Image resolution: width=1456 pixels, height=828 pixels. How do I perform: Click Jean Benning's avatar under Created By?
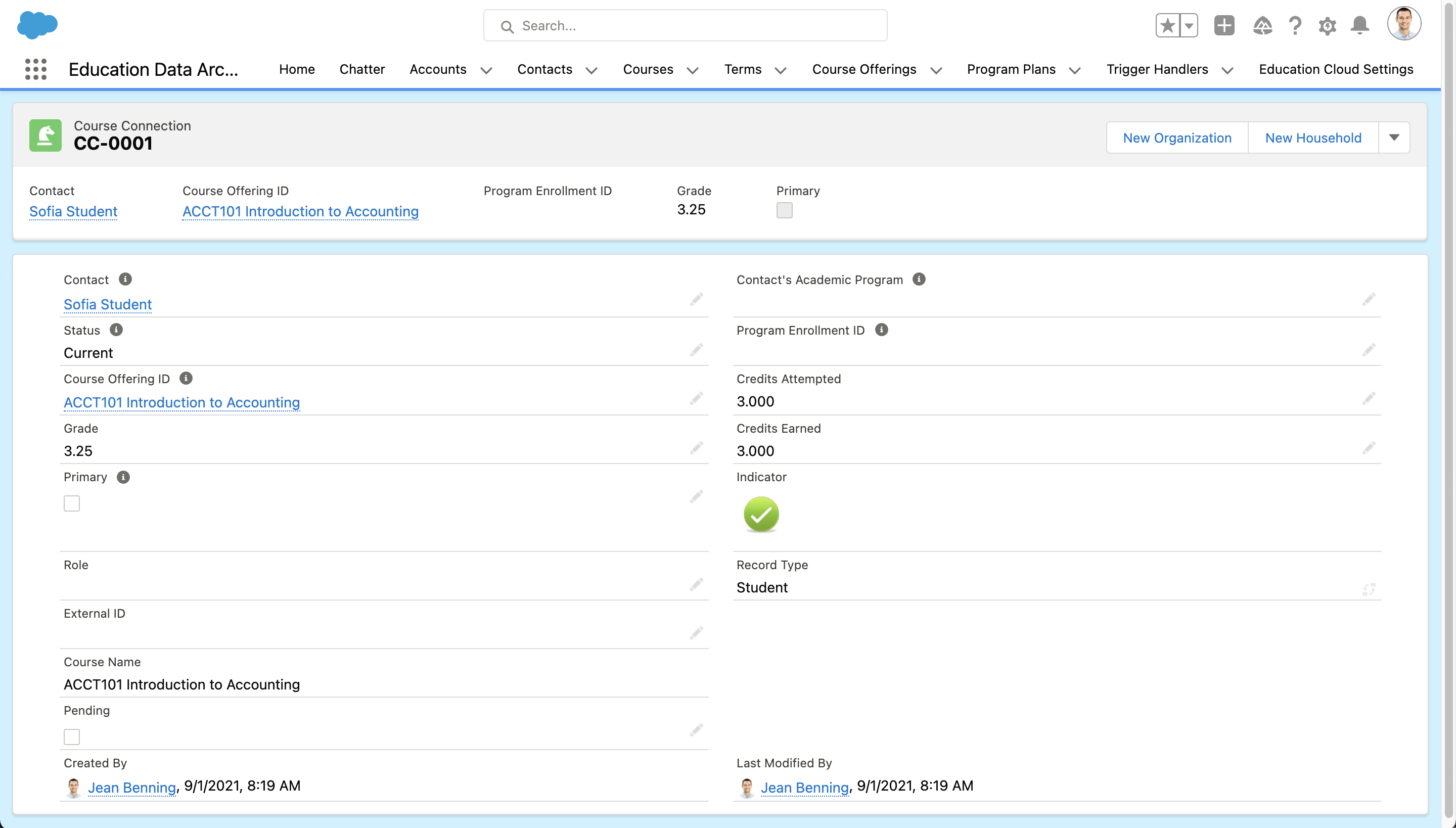[74, 788]
